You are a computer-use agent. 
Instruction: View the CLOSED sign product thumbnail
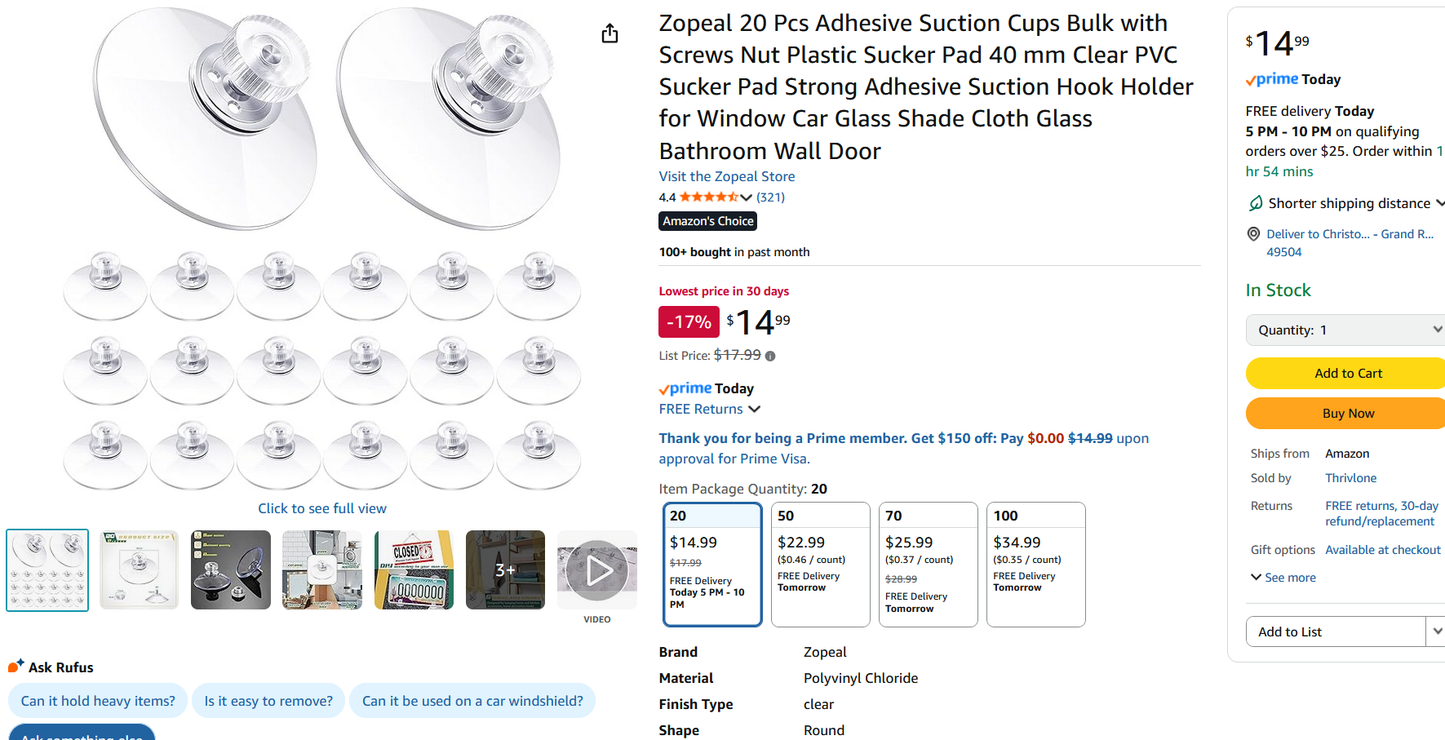[414, 570]
